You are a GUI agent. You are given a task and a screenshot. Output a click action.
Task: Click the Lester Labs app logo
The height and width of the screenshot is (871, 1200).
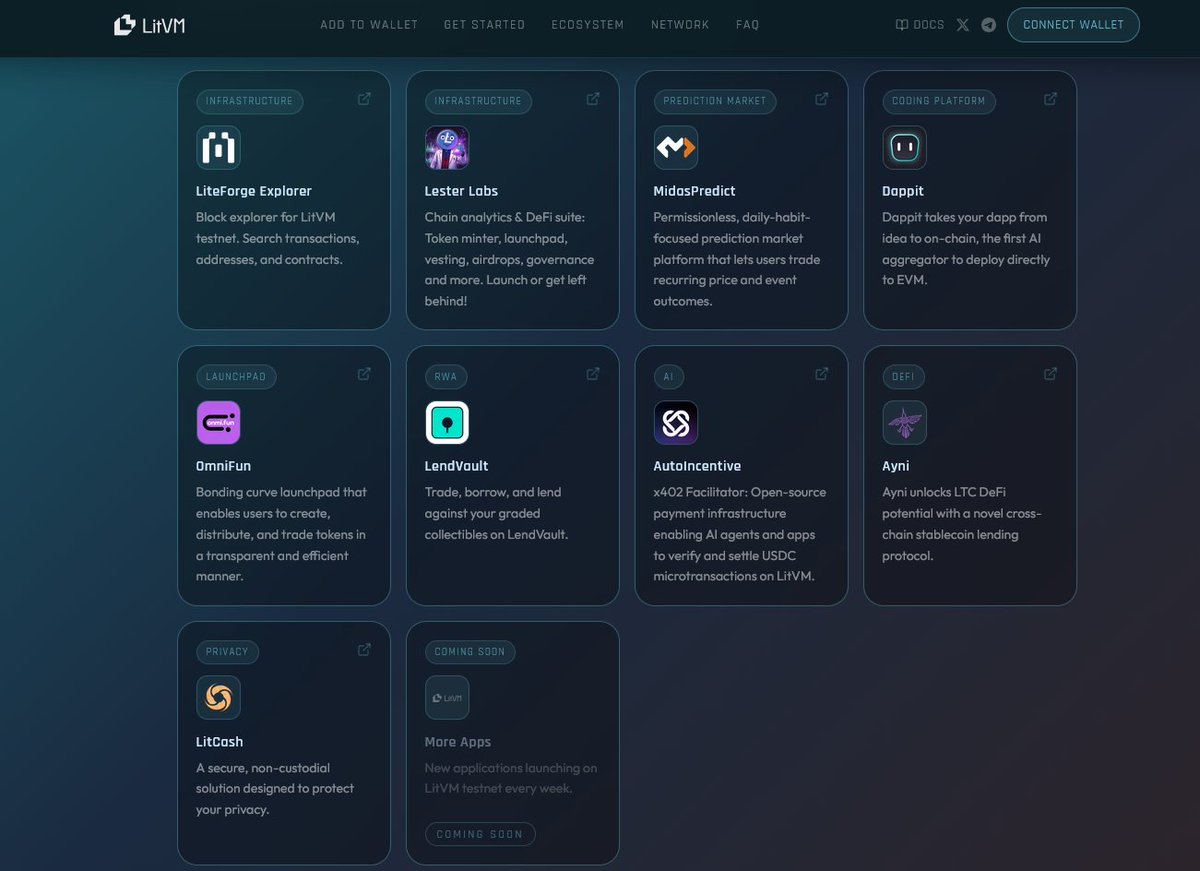click(x=447, y=148)
